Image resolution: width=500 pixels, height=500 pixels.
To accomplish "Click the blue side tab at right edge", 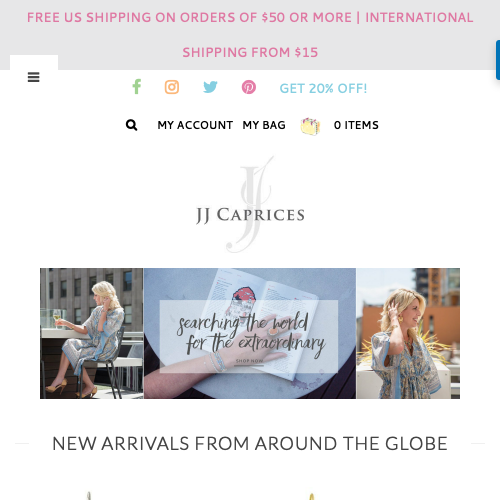I will 498,60.
